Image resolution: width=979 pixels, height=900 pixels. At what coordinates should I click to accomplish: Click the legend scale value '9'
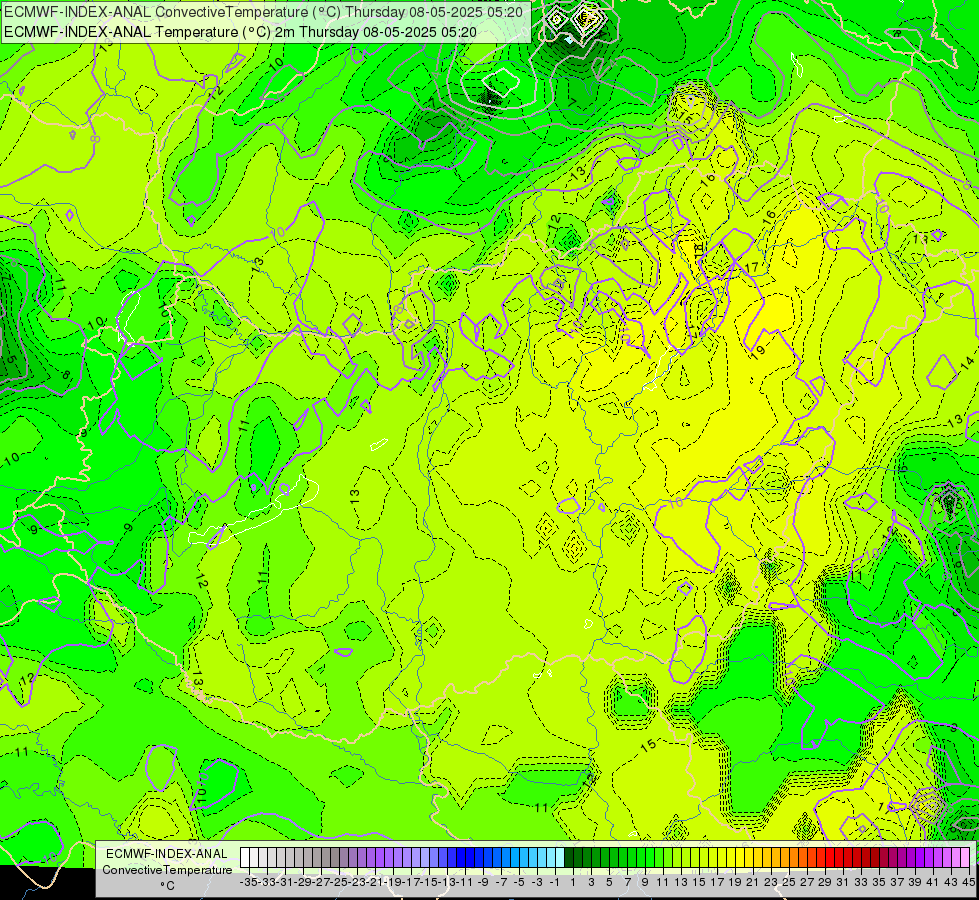[645, 882]
